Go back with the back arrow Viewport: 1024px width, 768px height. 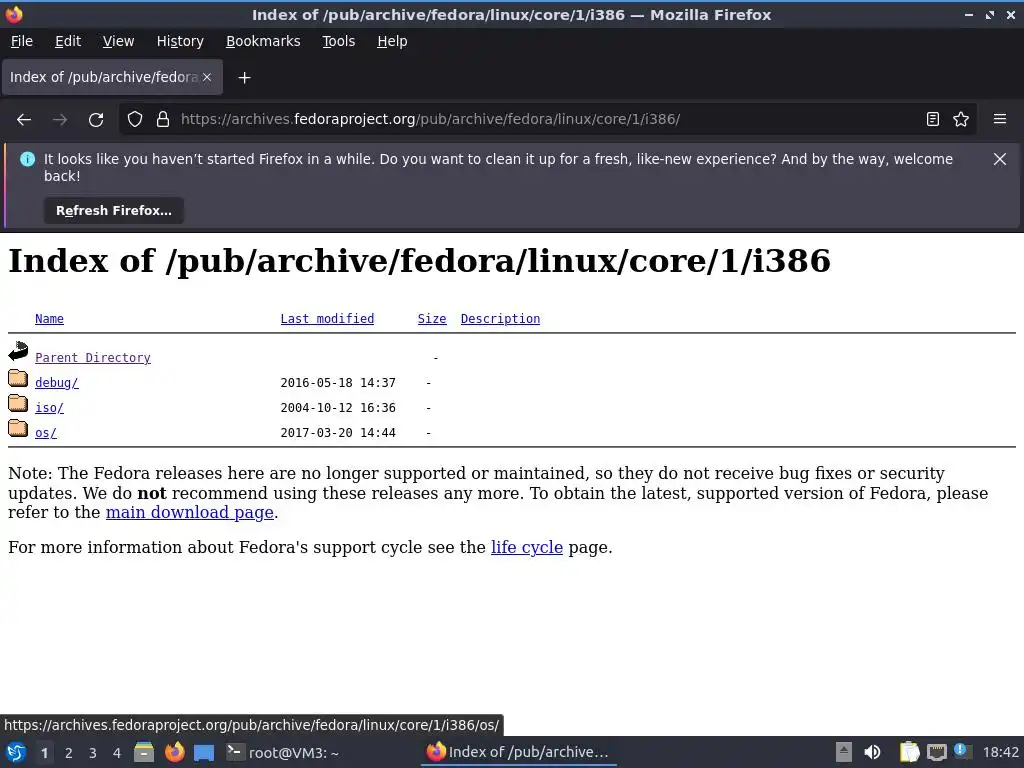pos(24,120)
